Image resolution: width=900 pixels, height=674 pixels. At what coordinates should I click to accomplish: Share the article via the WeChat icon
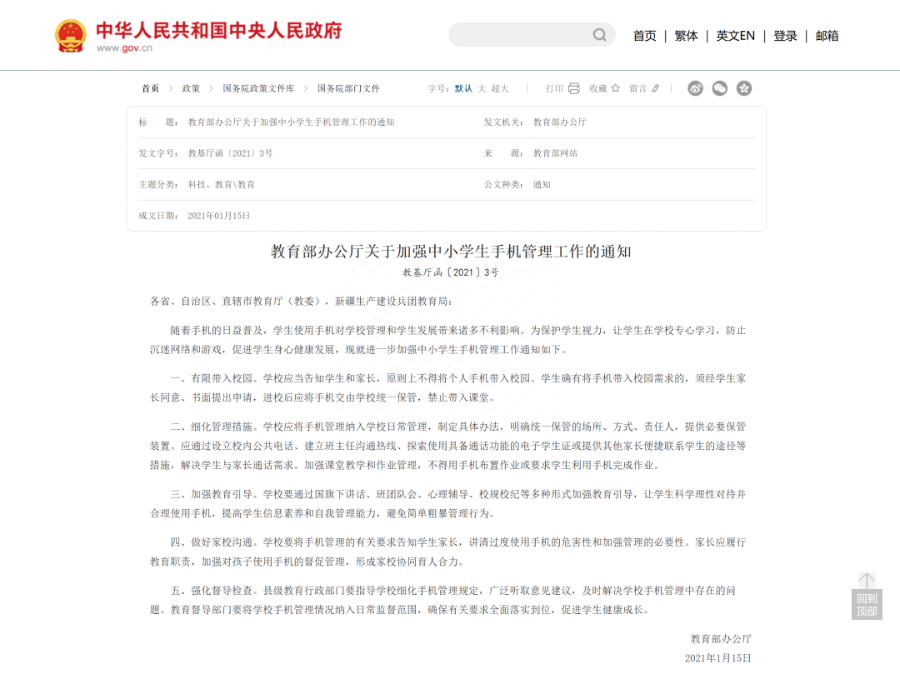[x=719, y=88]
